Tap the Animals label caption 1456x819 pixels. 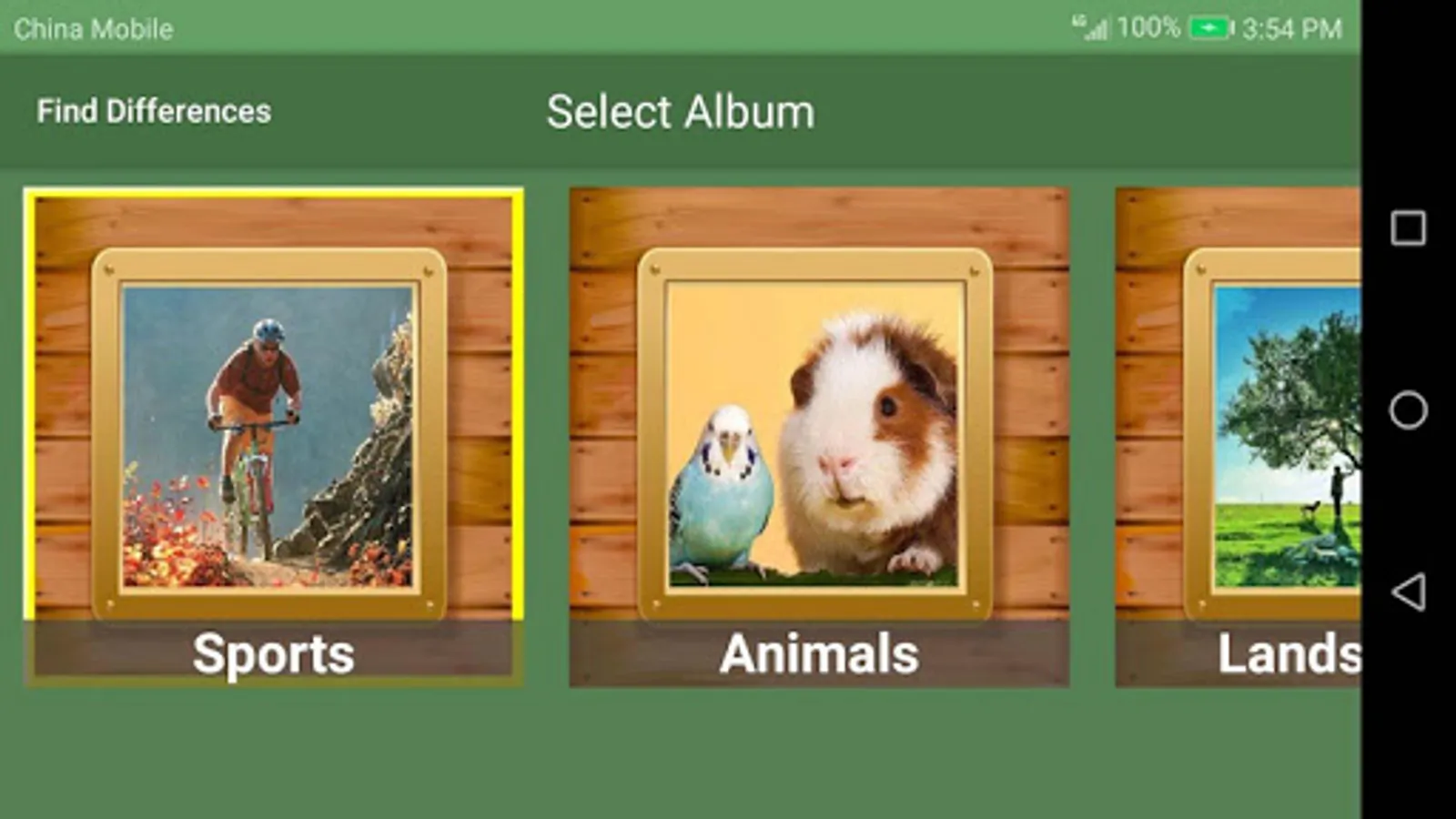pos(819,653)
